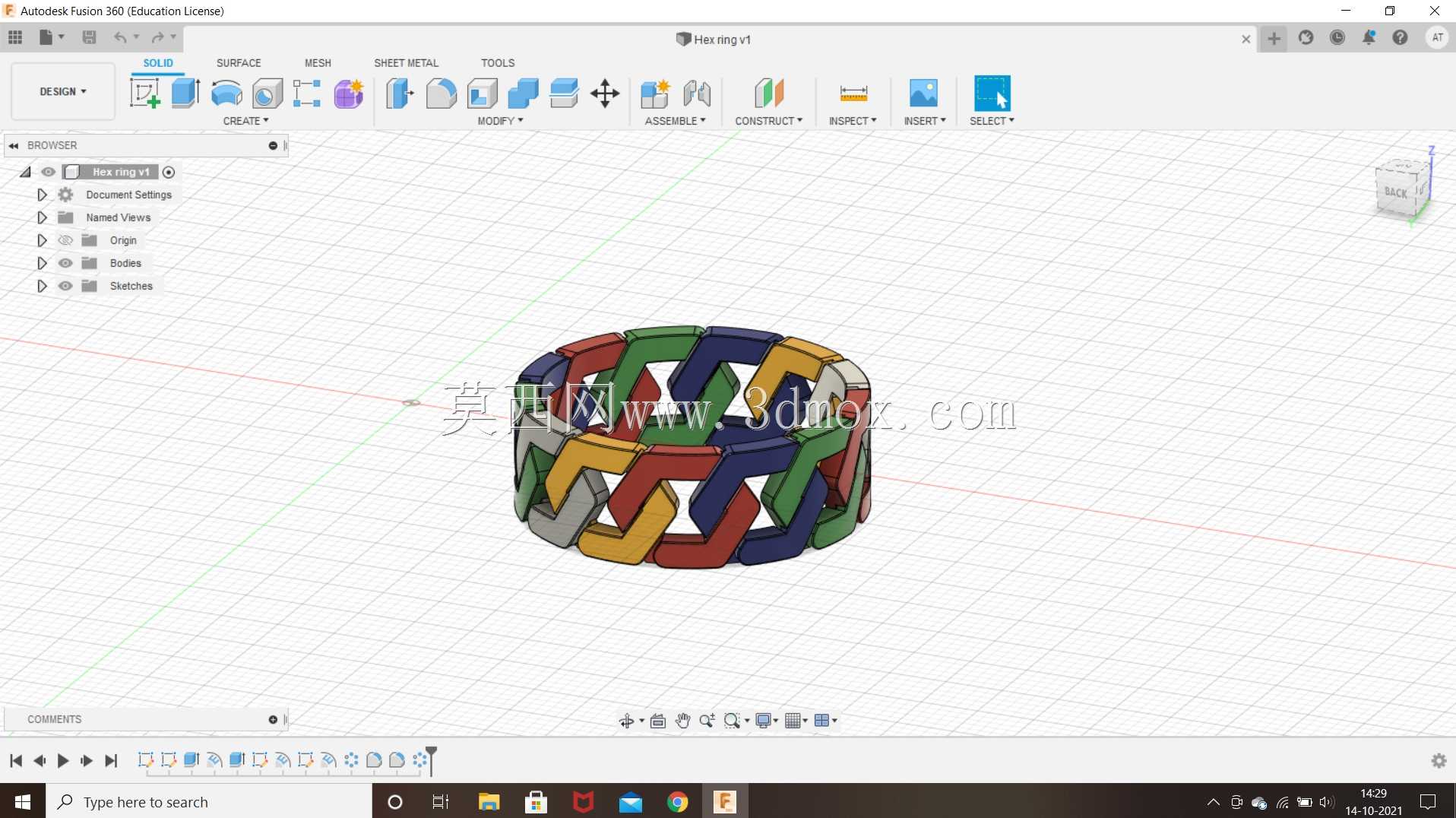The image size is (1456, 818).
Task: Expand the Origin folder
Action: tap(42, 240)
